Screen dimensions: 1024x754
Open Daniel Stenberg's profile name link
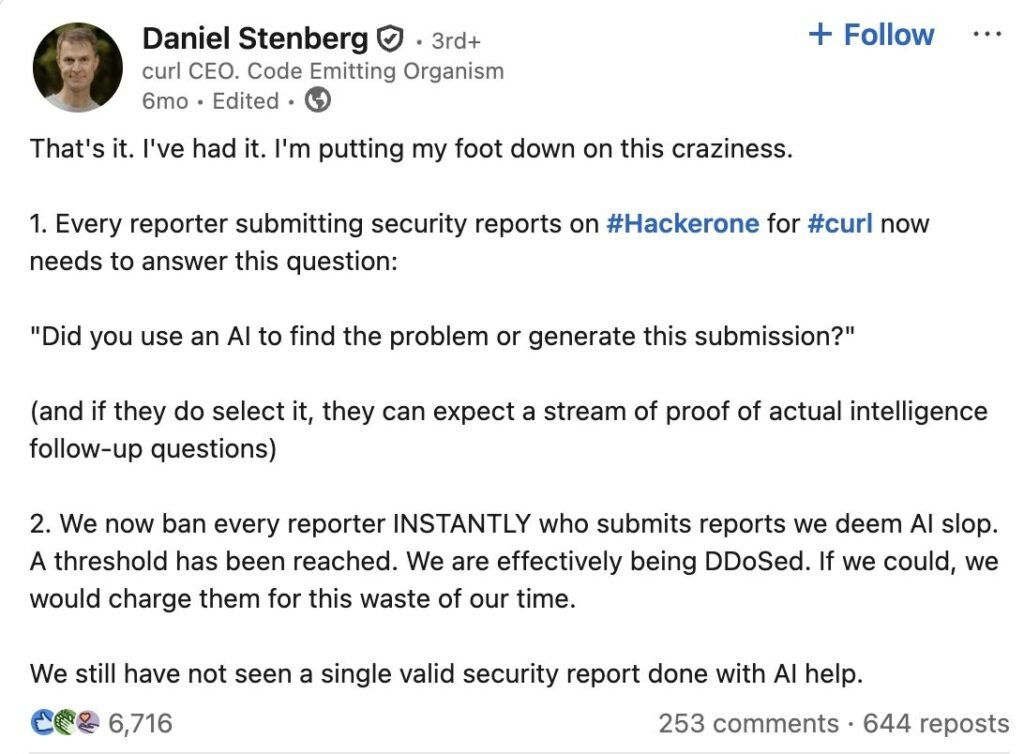click(x=255, y=39)
